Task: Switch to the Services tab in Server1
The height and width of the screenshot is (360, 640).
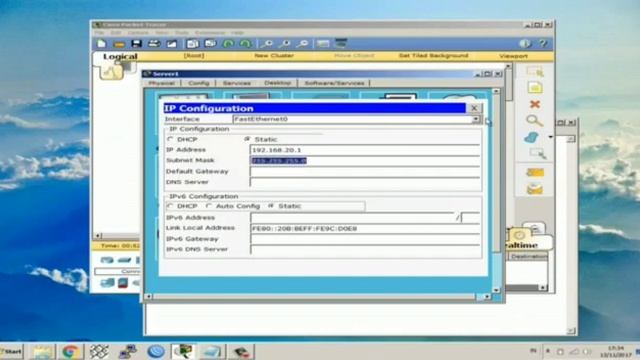Action: pos(237,83)
